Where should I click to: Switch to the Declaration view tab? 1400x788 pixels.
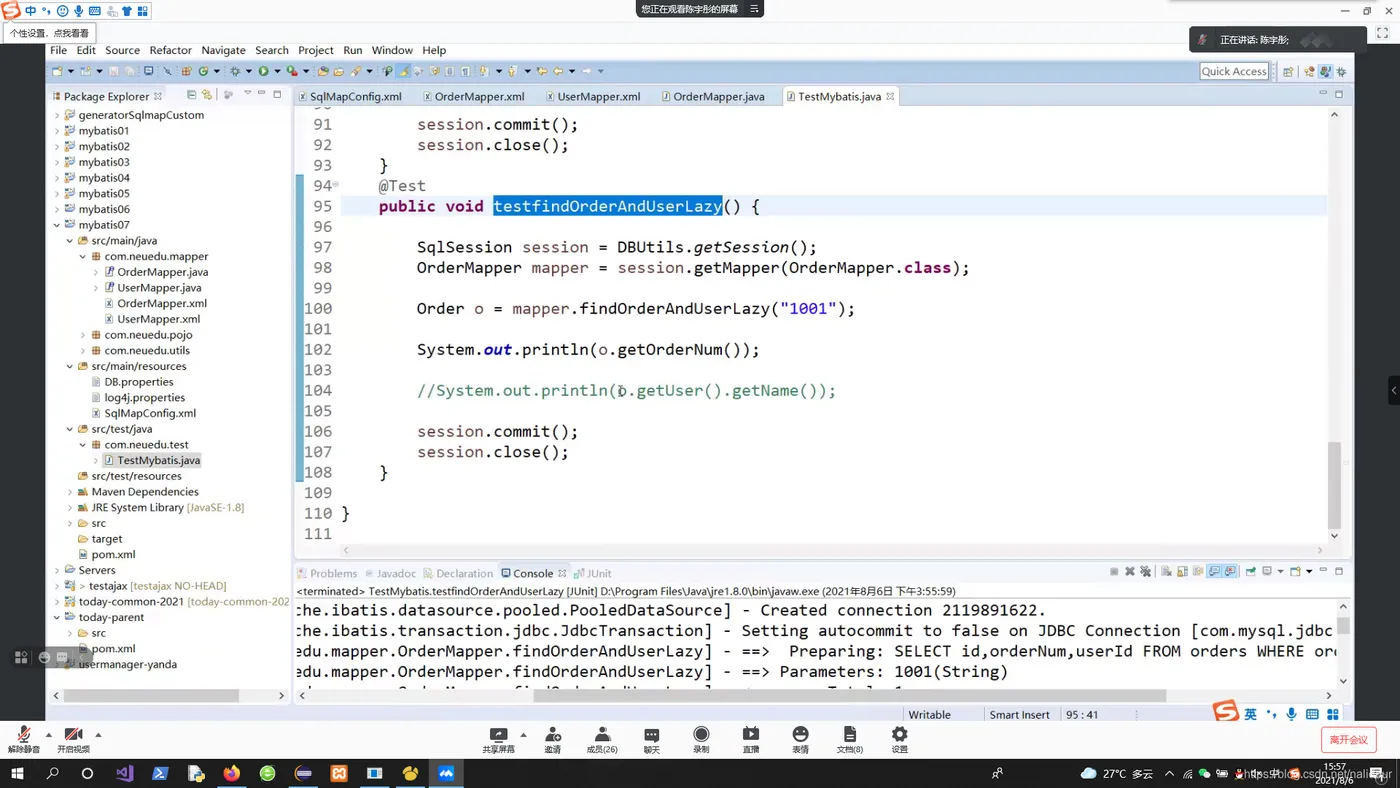click(459, 573)
